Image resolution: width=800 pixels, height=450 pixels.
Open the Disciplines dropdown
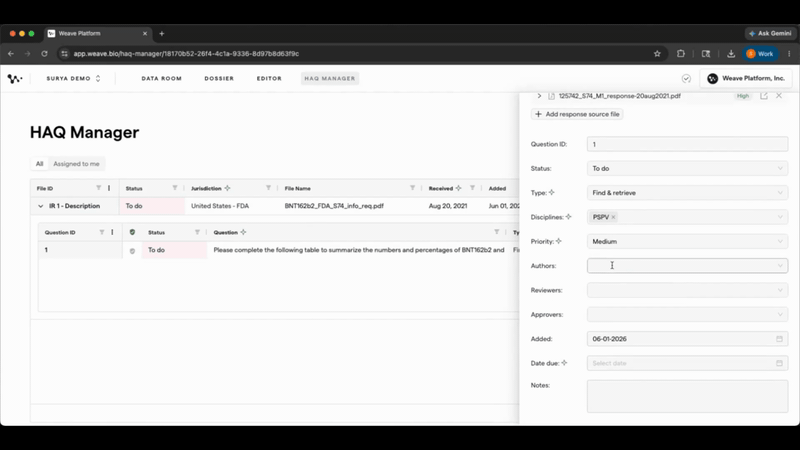687,217
